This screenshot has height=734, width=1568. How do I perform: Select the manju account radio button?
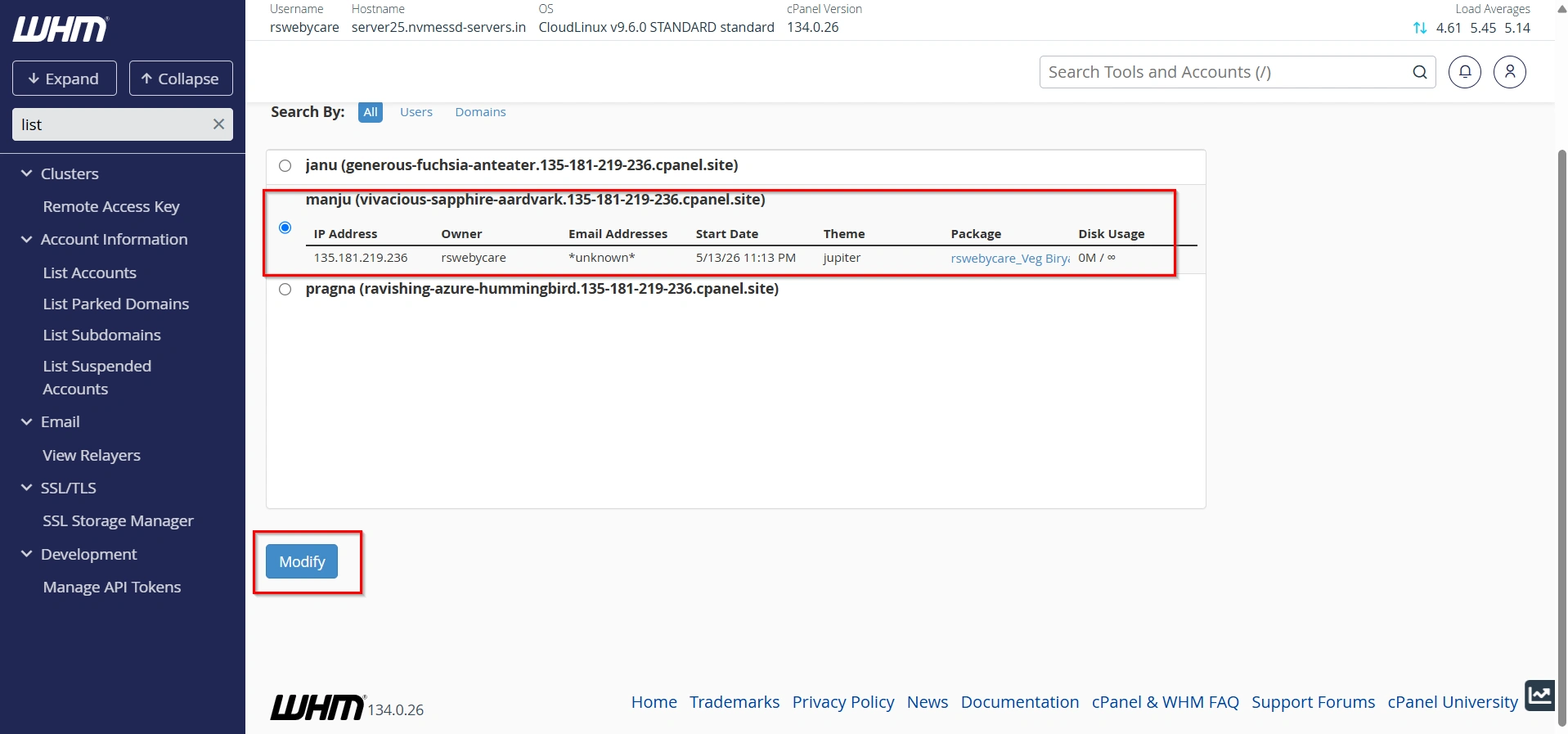(285, 227)
